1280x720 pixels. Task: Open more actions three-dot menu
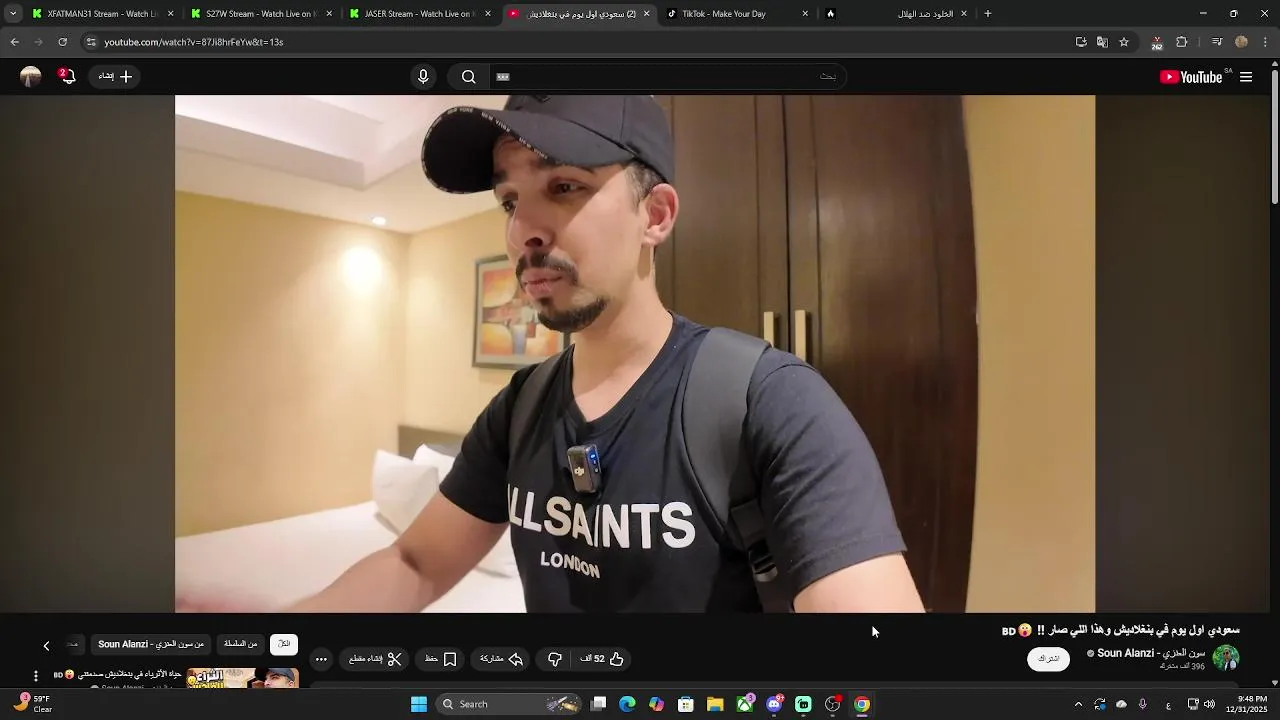[321, 659]
